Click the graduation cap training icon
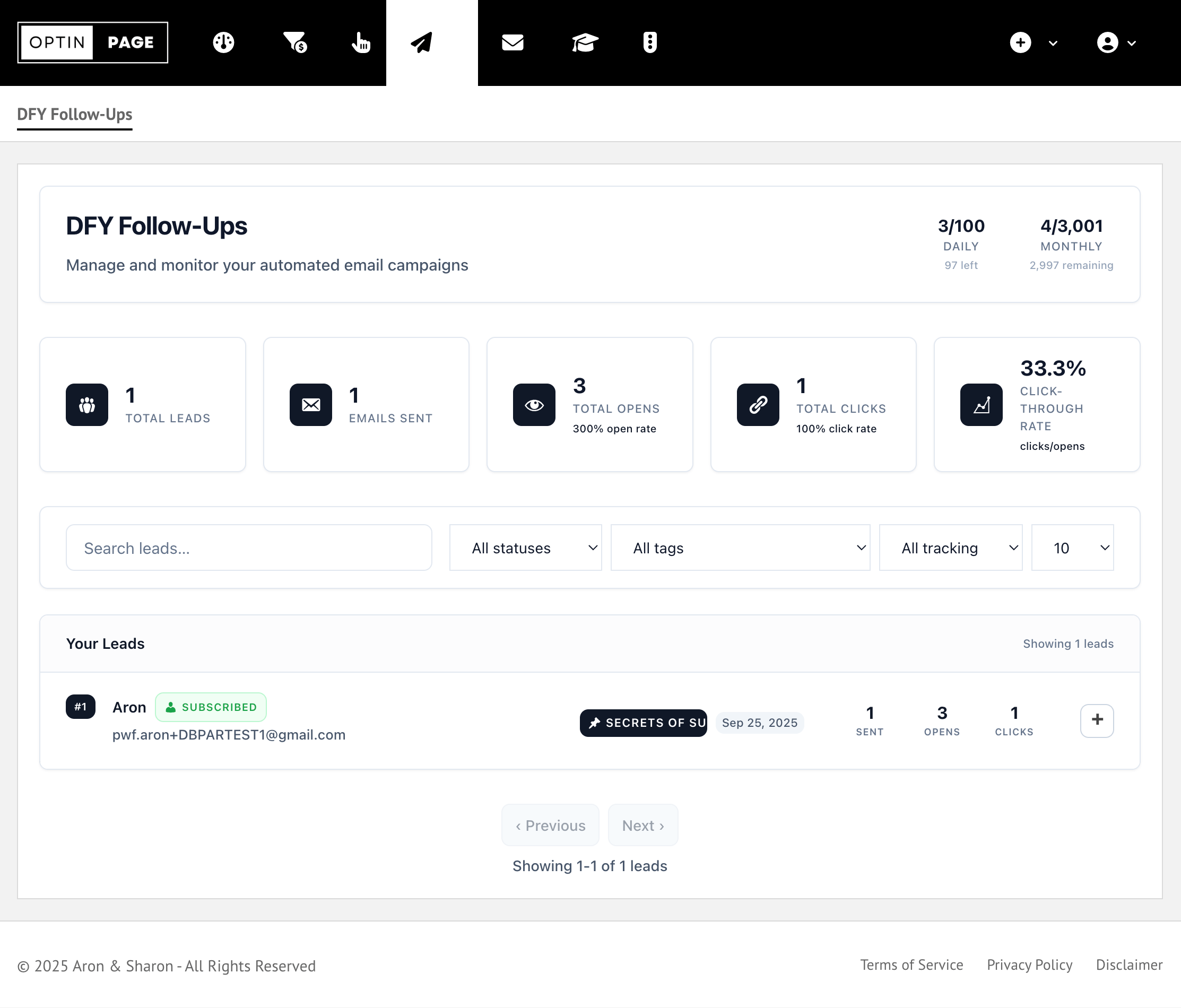Viewport: 1181px width, 1008px height. click(585, 43)
